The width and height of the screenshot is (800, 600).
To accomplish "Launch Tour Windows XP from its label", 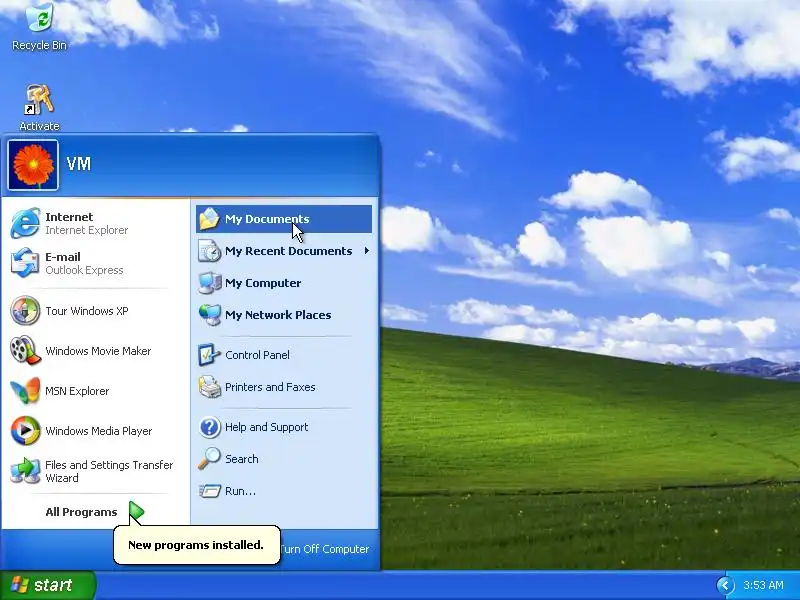I will [87, 311].
